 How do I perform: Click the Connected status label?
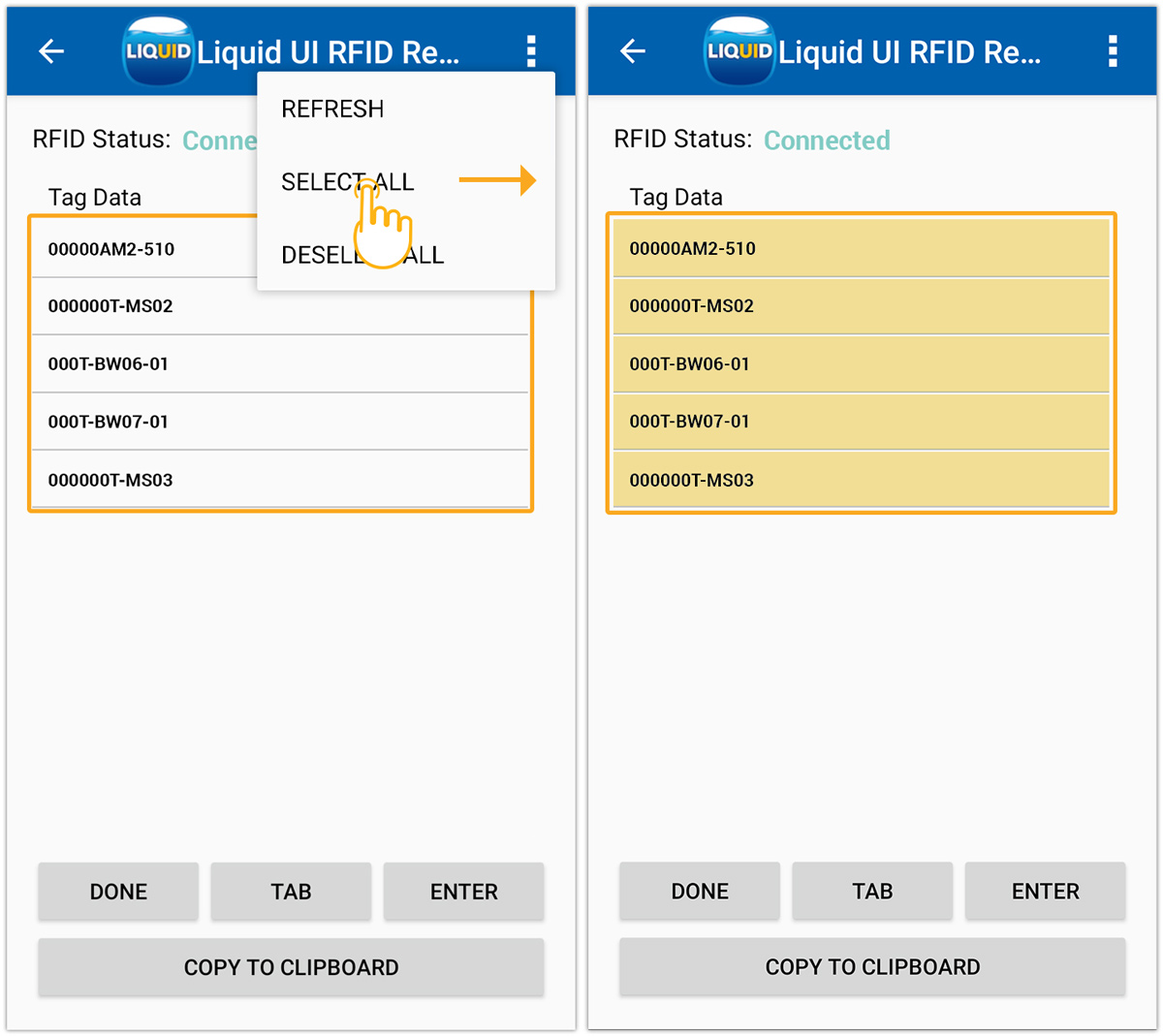click(x=827, y=141)
